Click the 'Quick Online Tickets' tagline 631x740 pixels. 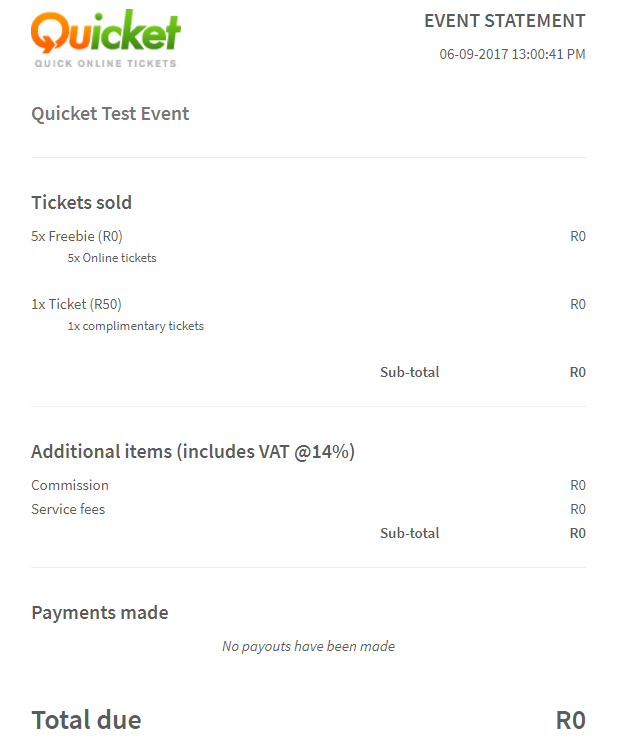(105, 64)
